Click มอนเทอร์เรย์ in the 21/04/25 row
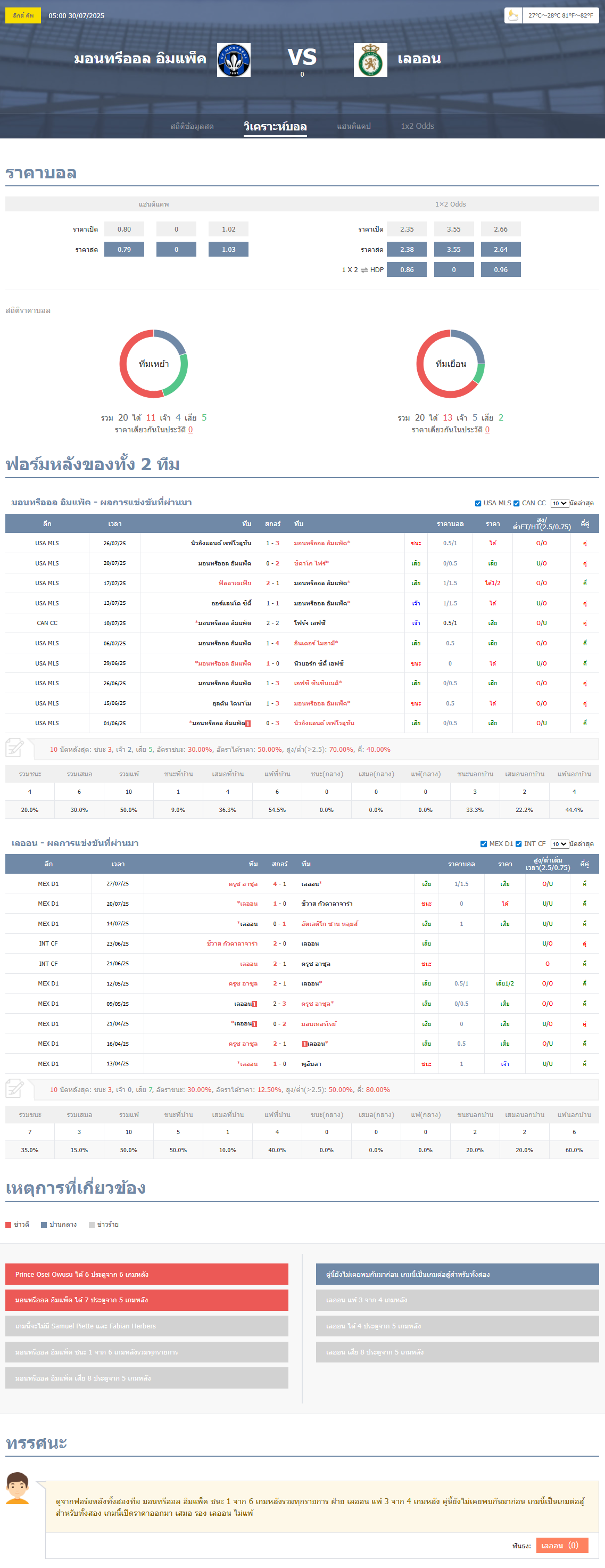Viewport: 605px width, 1568px height. point(319,1024)
